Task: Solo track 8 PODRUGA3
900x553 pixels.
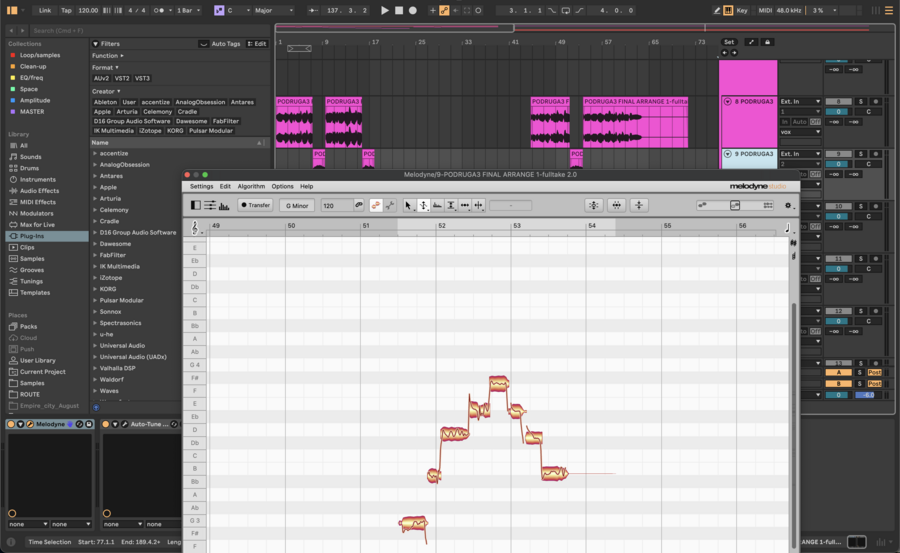Action: click(860, 102)
